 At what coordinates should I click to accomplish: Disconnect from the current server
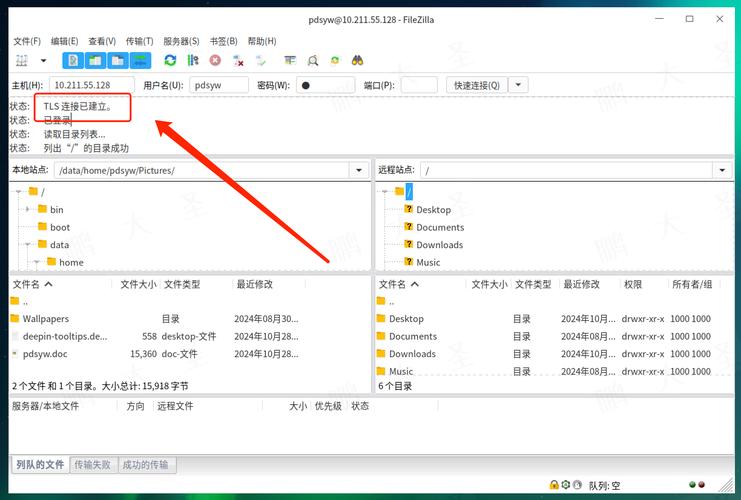pos(238,60)
